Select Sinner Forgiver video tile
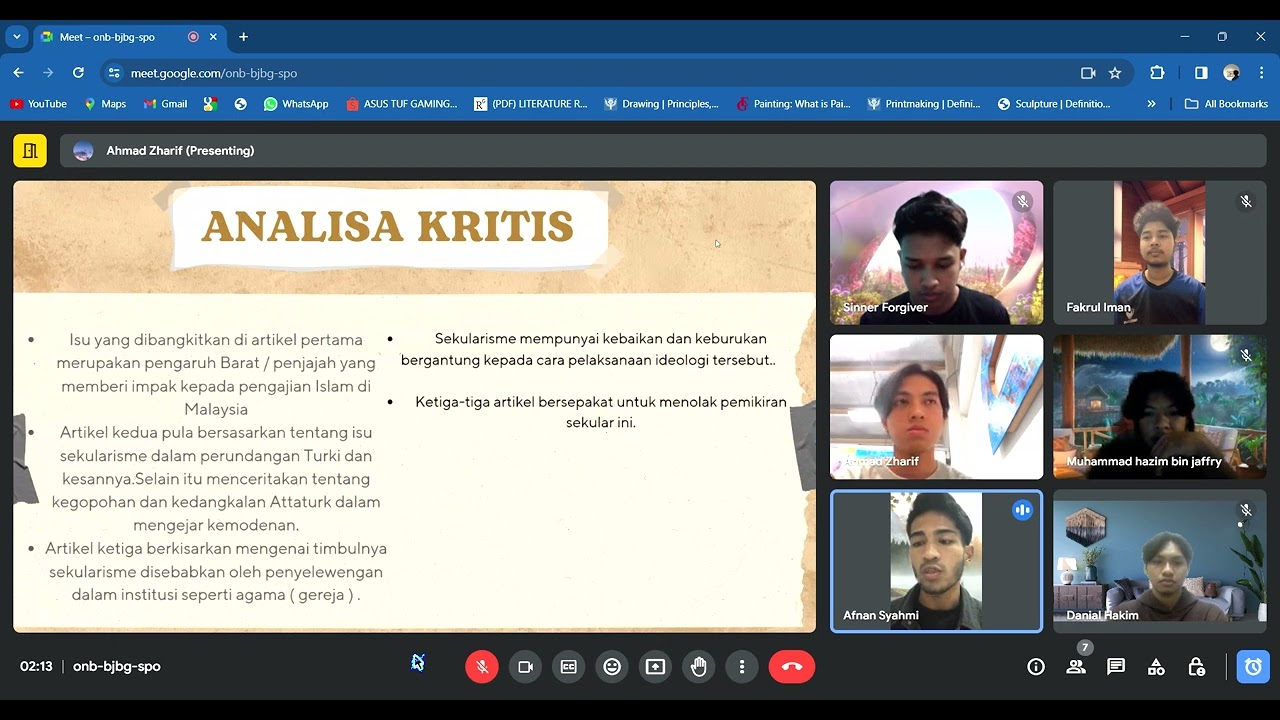 point(936,253)
